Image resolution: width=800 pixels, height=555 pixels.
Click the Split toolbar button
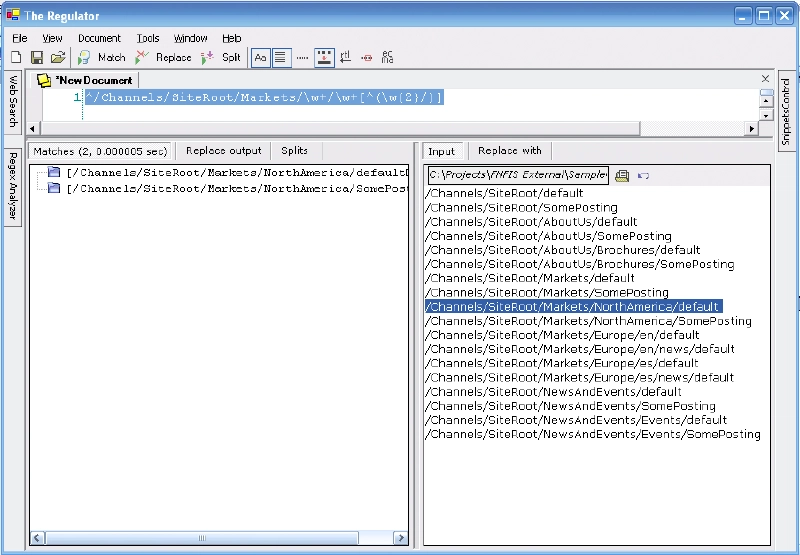(x=221, y=58)
